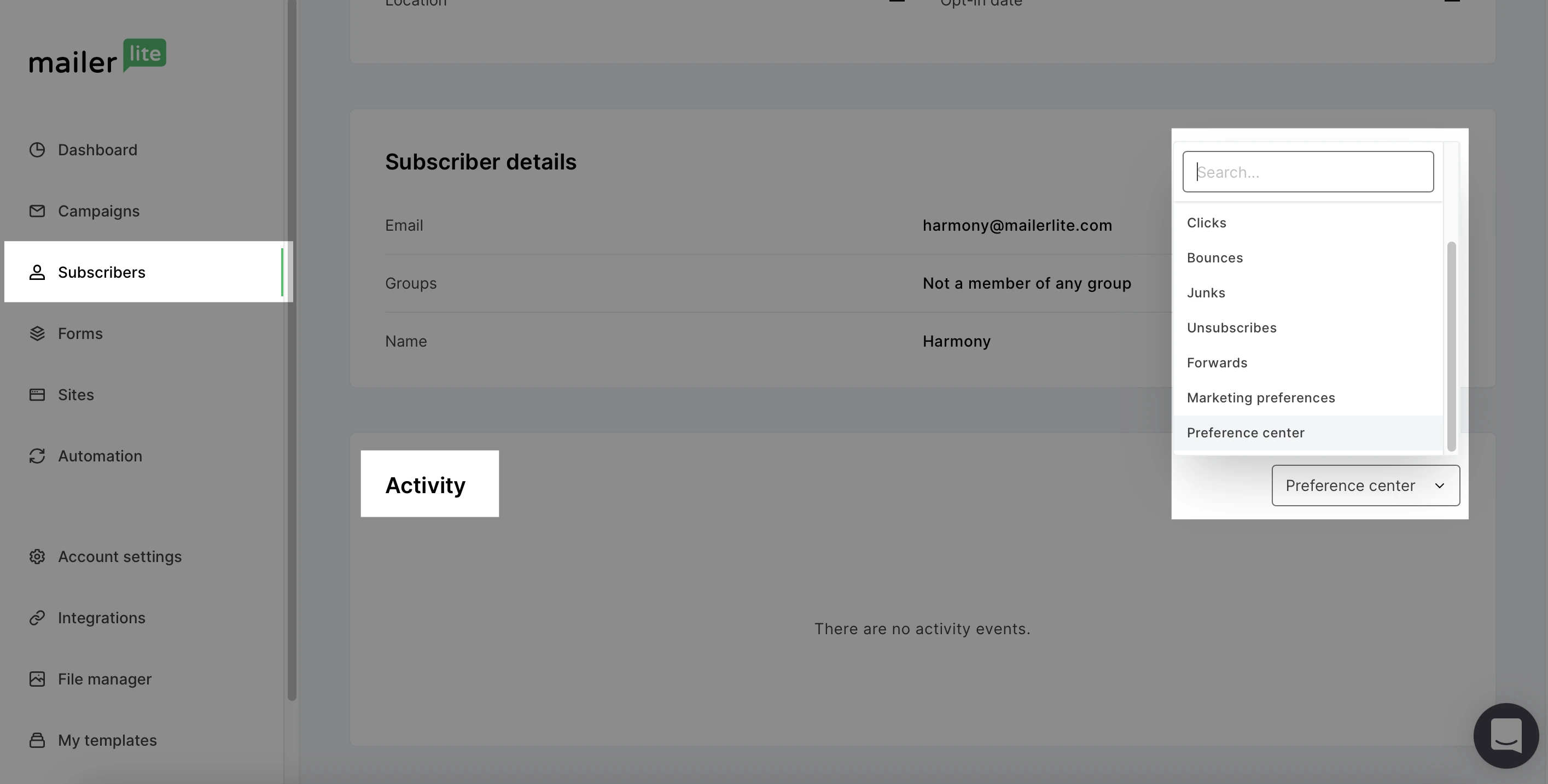Click the Integrations link icon
1548x784 pixels.
click(x=37, y=618)
